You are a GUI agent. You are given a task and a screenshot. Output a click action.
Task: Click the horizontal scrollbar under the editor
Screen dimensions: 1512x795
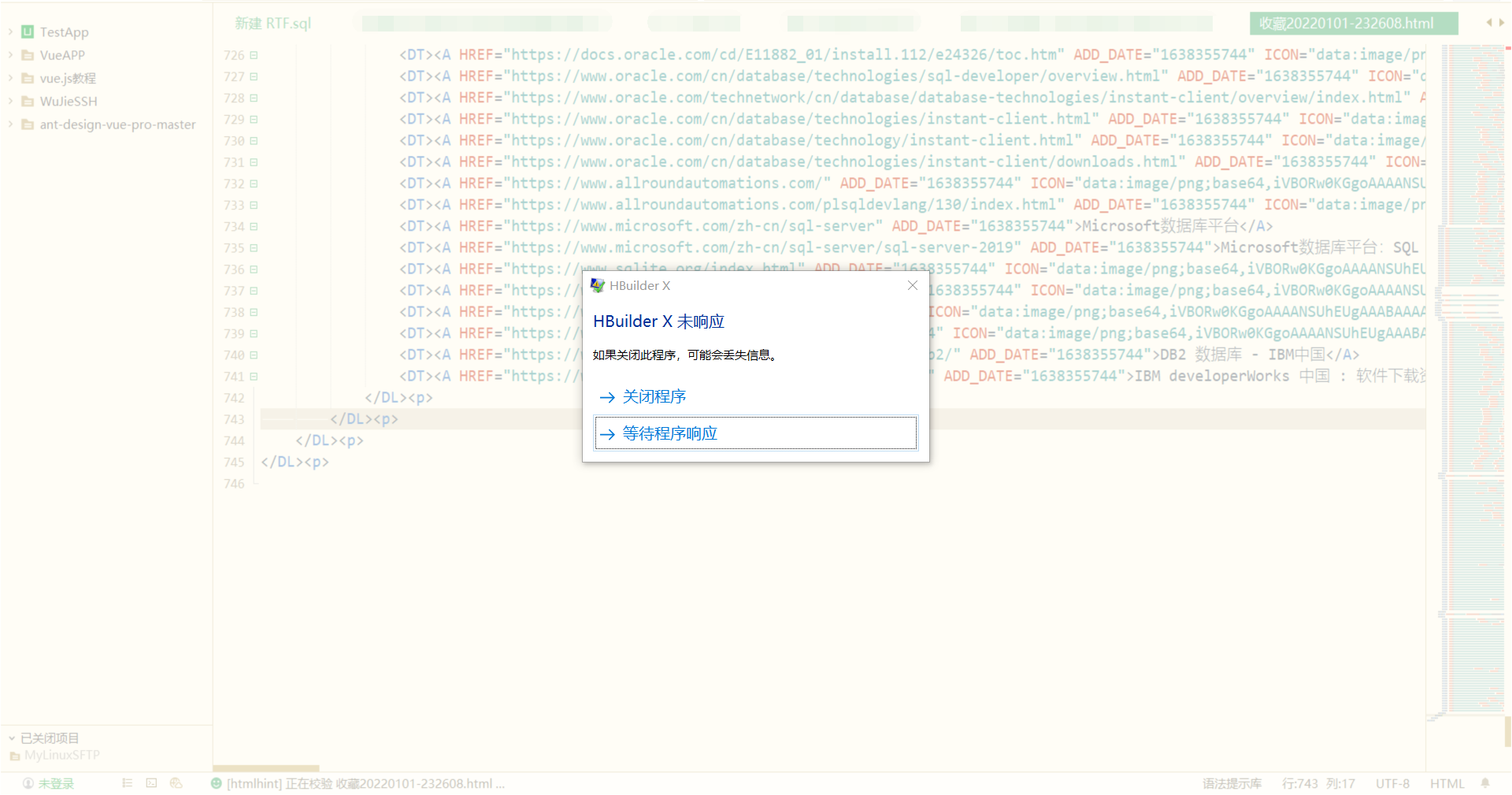(x=266, y=767)
